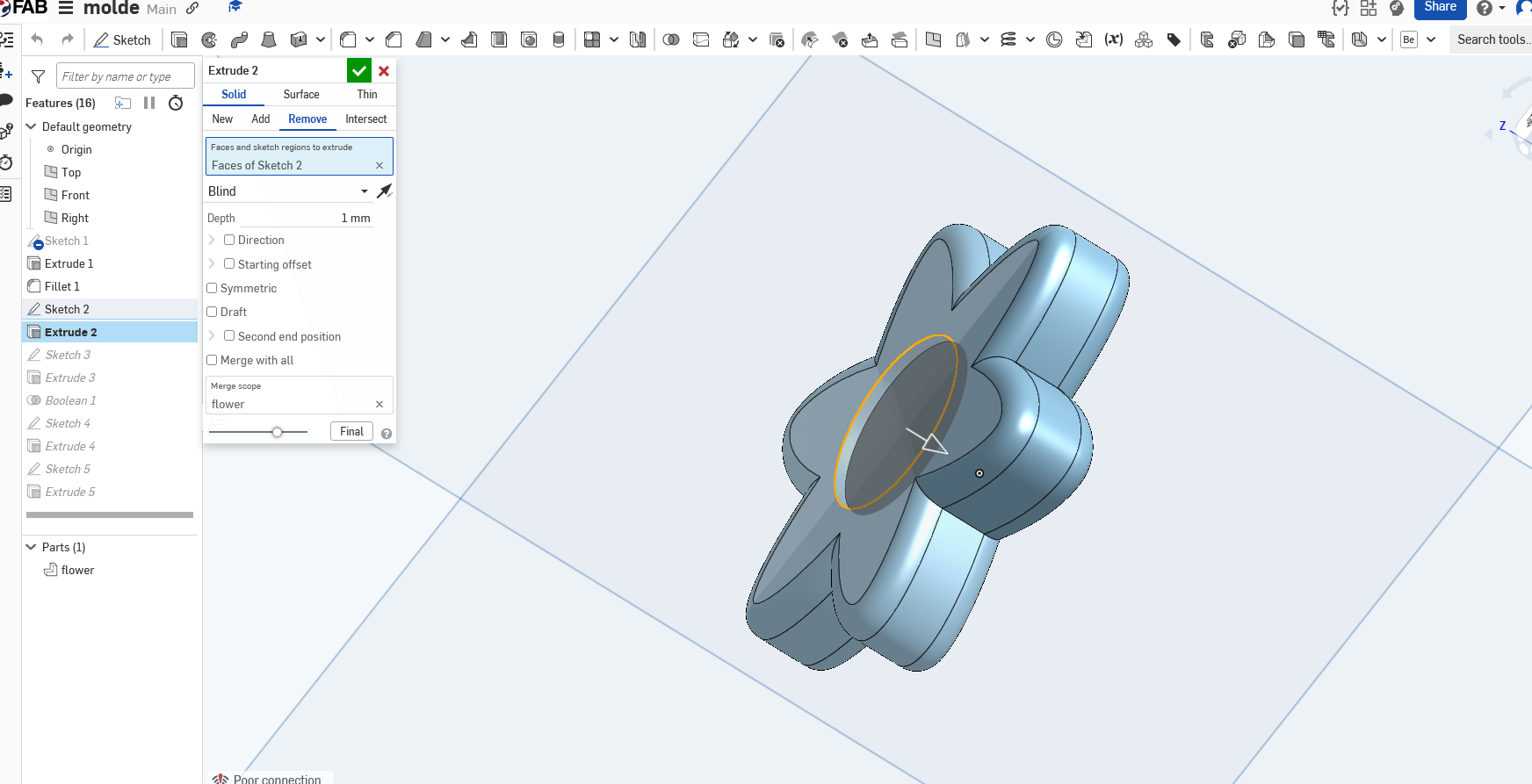The height and width of the screenshot is (784, 1532).
Task: Select the flower part
Action: [x=77, y=570]
